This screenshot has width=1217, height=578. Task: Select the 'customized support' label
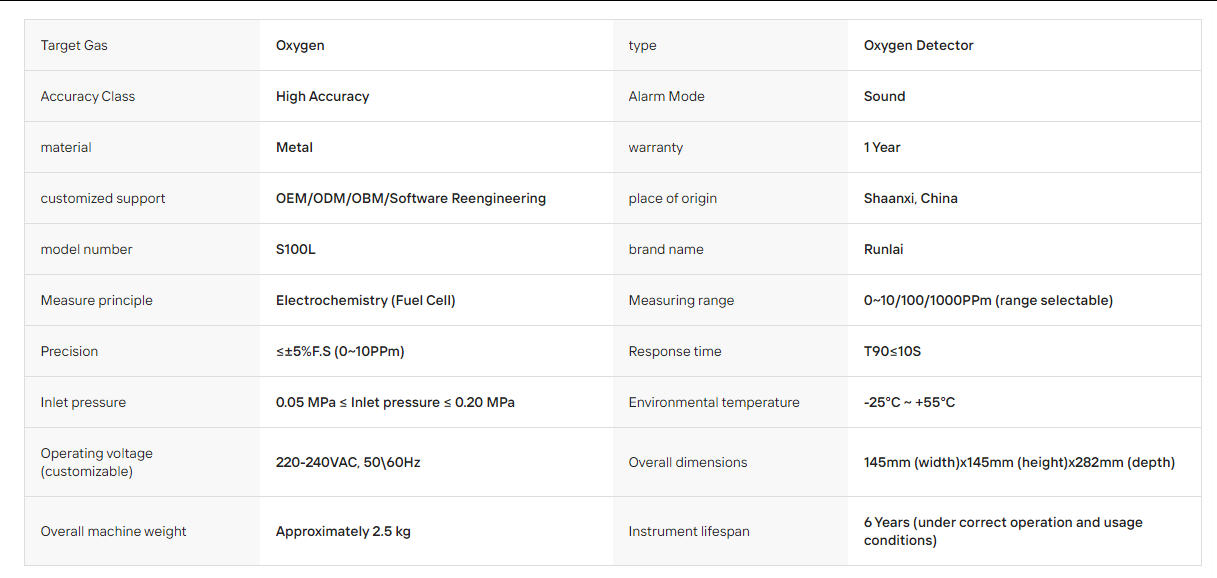[x=103, y=198]
